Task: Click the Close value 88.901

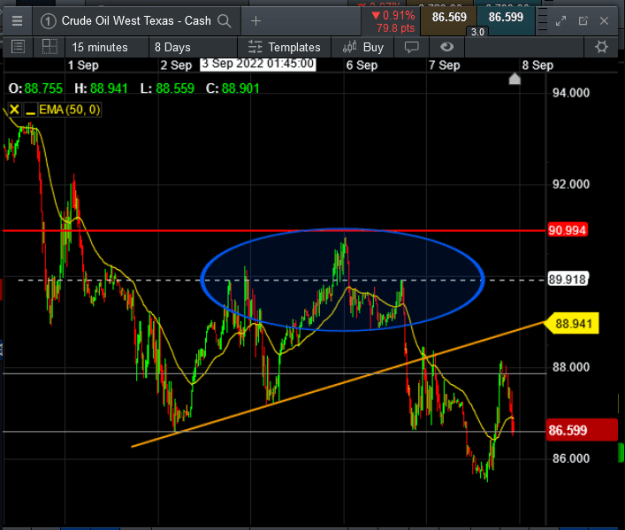Action: click(240, 88)
